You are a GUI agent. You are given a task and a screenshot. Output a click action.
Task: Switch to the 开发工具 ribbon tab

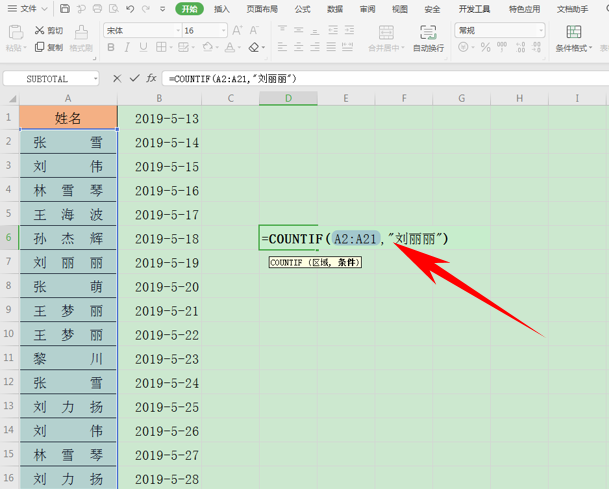[x=474, y=9]
